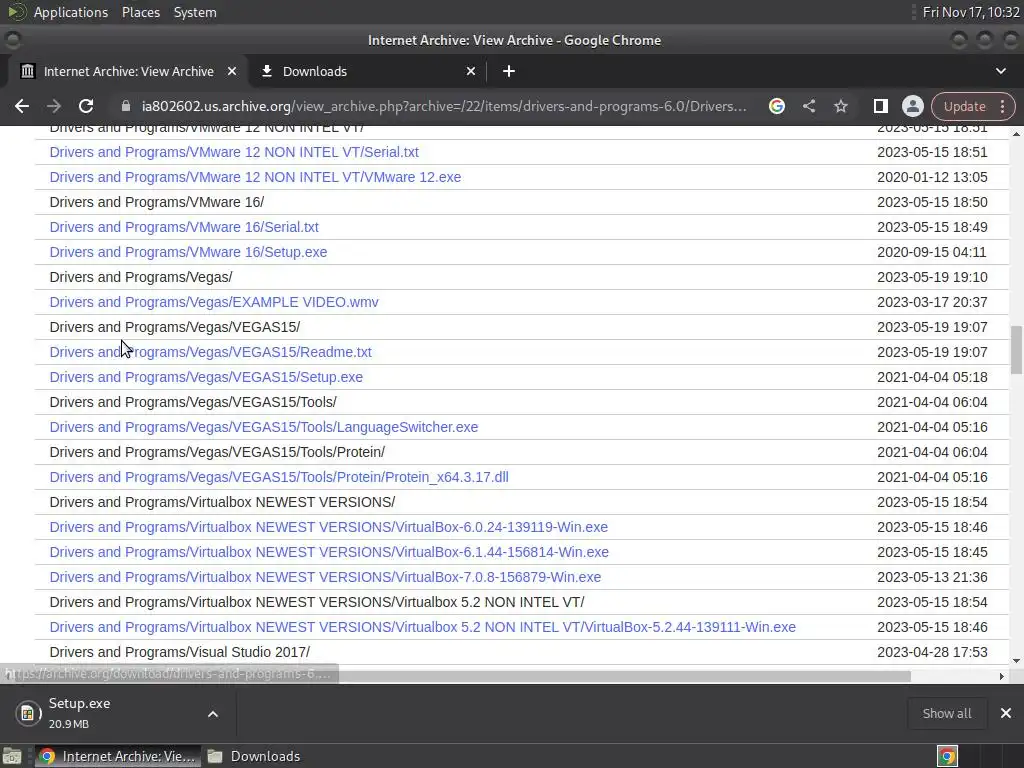Click the VMware 16/Setup.exe link

pos(188,252)
